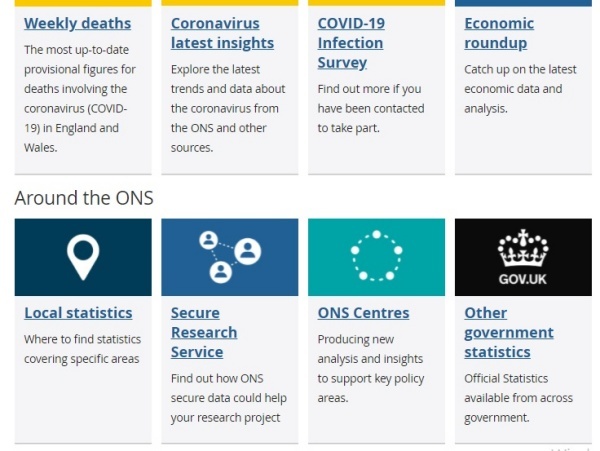Click the Around the ONS heading
The width and height of the screenshot is (600, 451).
coord(84,198)
